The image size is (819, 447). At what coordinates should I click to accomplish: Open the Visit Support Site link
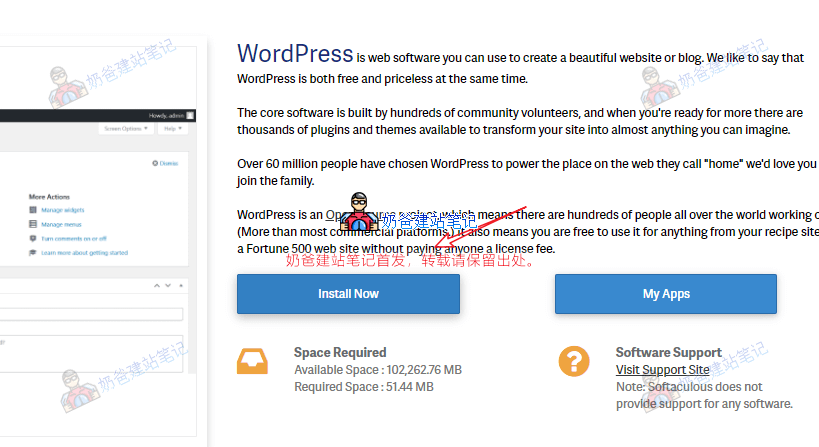coord(662,370)
